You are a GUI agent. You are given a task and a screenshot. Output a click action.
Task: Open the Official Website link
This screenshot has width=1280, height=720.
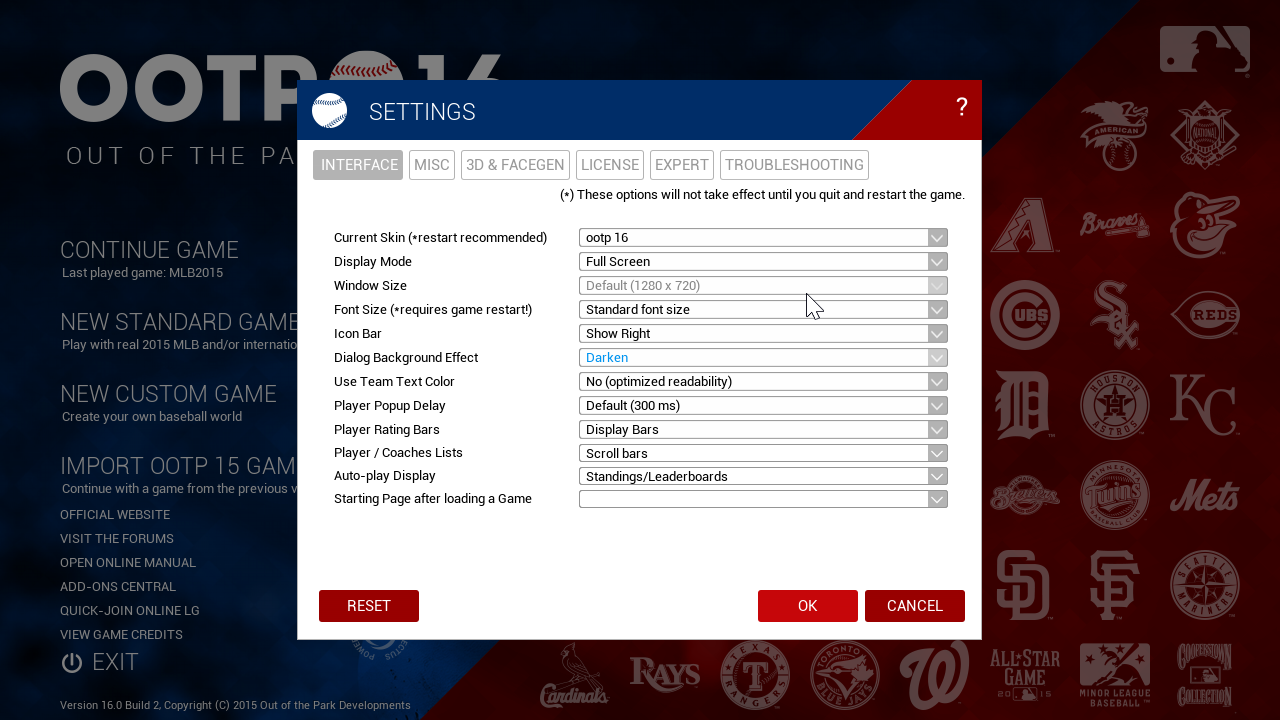(115, 515)
